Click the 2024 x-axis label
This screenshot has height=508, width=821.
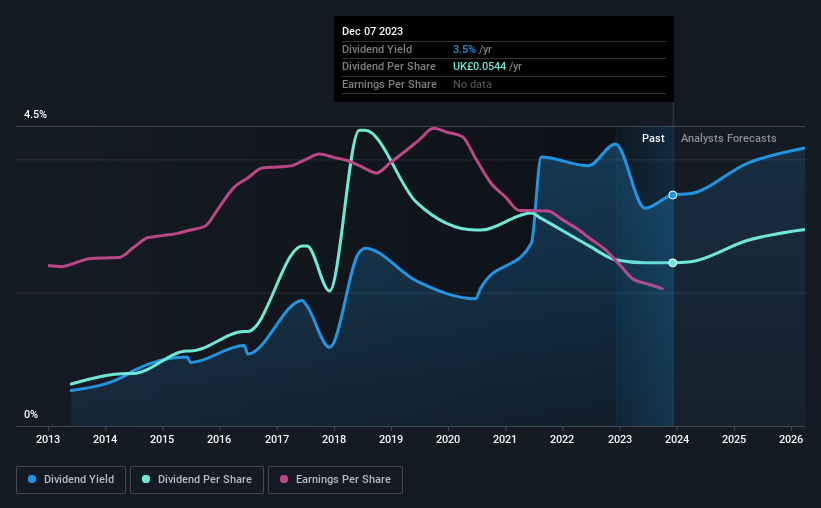pos(676,439)
